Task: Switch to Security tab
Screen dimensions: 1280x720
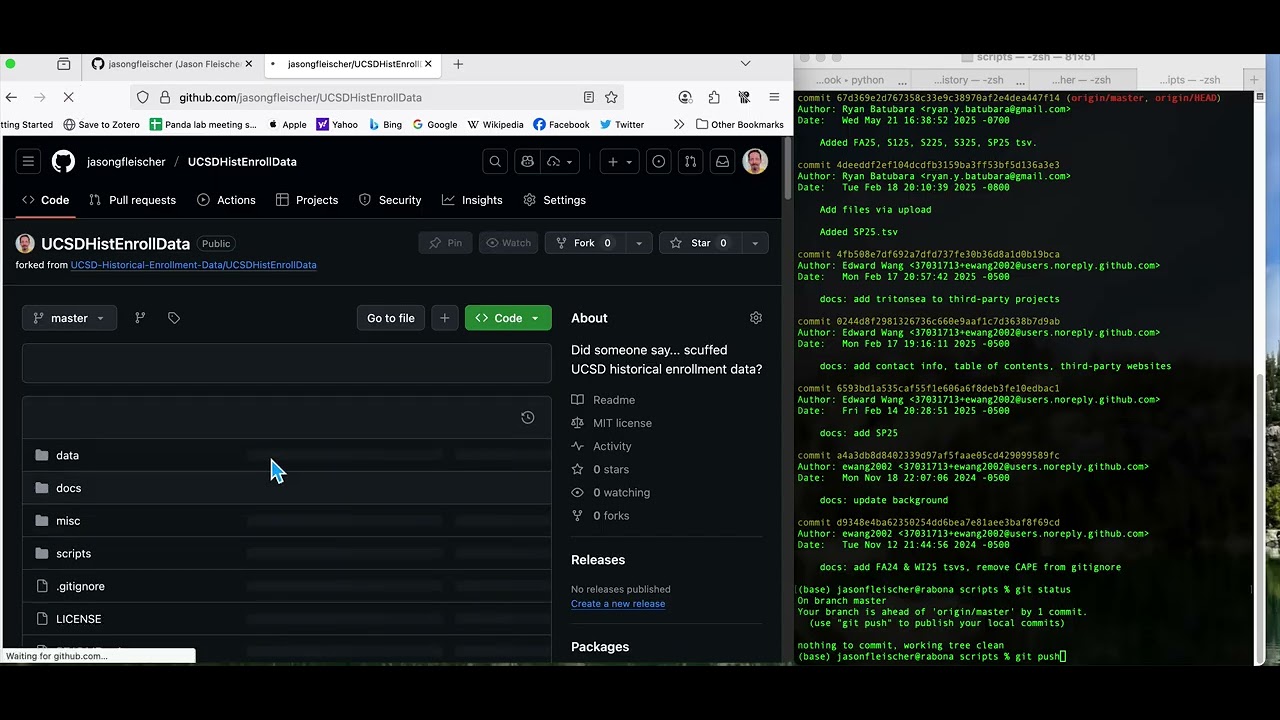Action: point(390,200)
